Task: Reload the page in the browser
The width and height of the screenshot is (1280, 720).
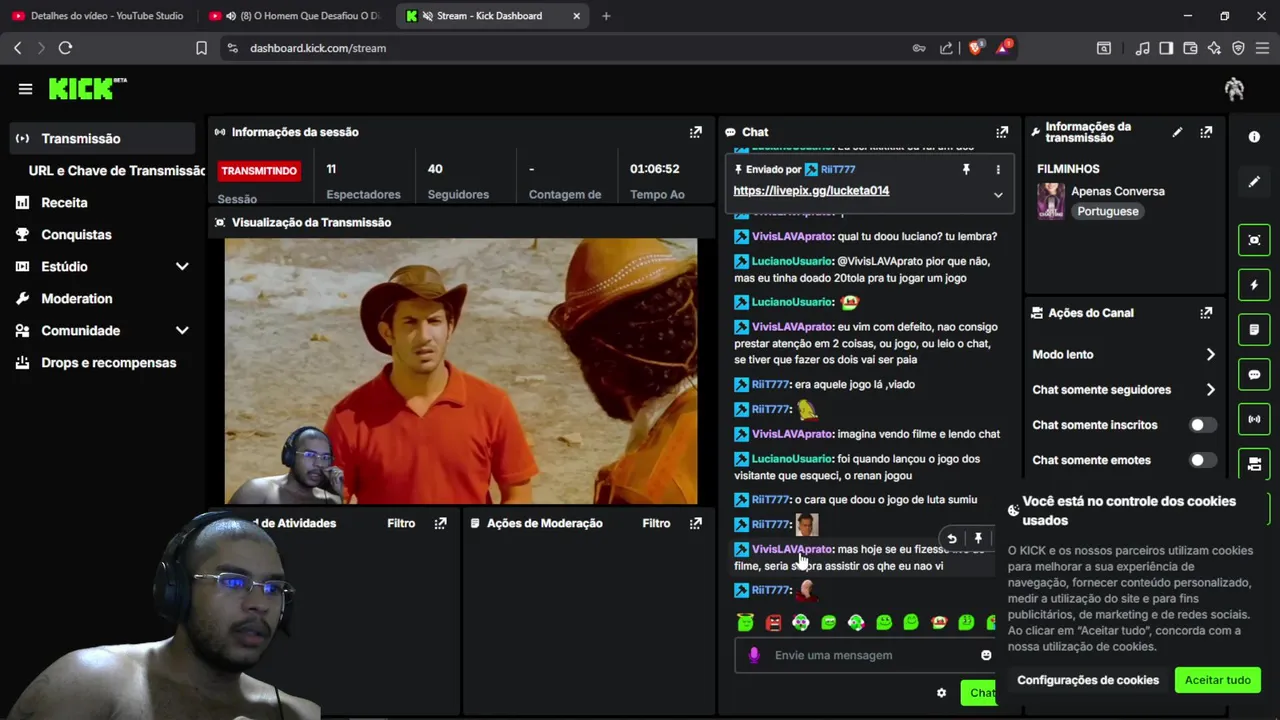Action: point(65,48)
